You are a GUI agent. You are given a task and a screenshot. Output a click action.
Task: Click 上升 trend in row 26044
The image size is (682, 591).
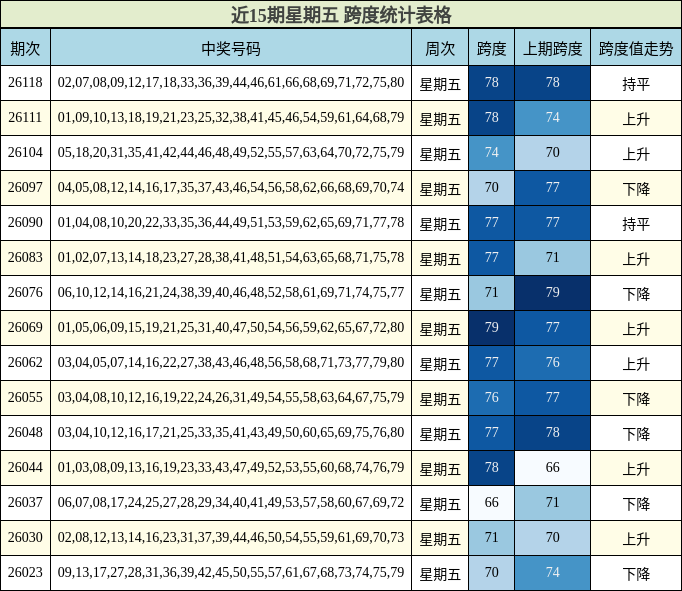pos(636,469)
